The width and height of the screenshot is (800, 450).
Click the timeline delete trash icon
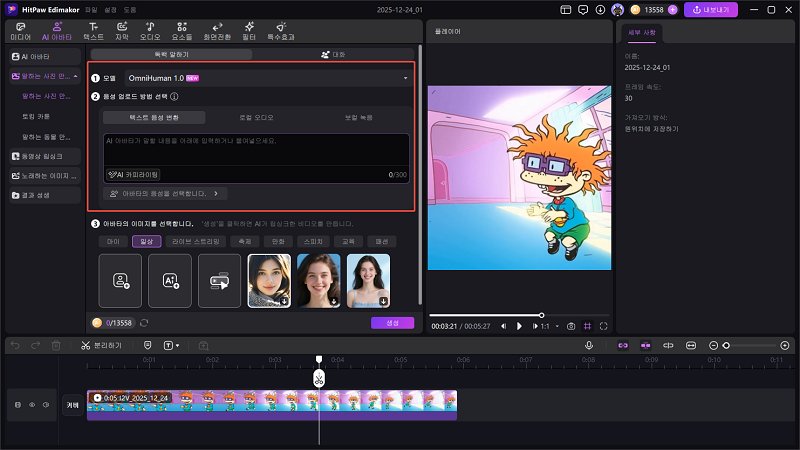click(x=56, y=345)
